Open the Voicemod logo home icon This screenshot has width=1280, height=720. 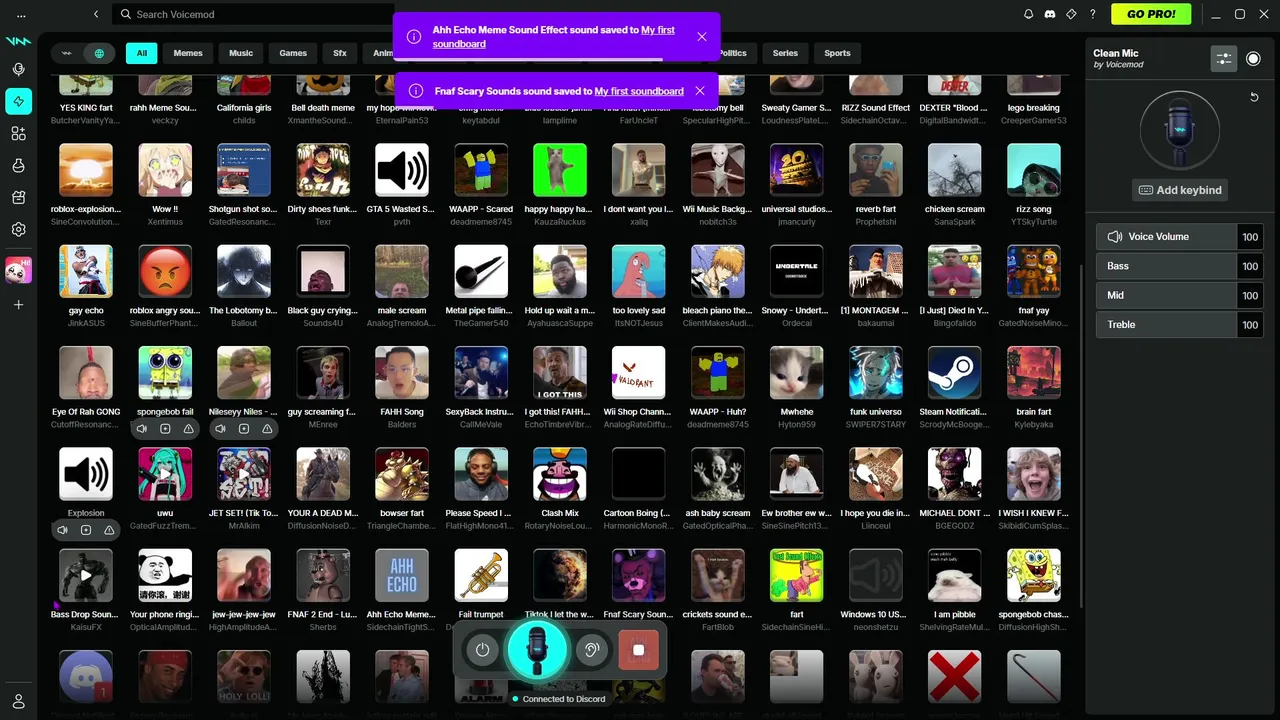pos(18,41)
